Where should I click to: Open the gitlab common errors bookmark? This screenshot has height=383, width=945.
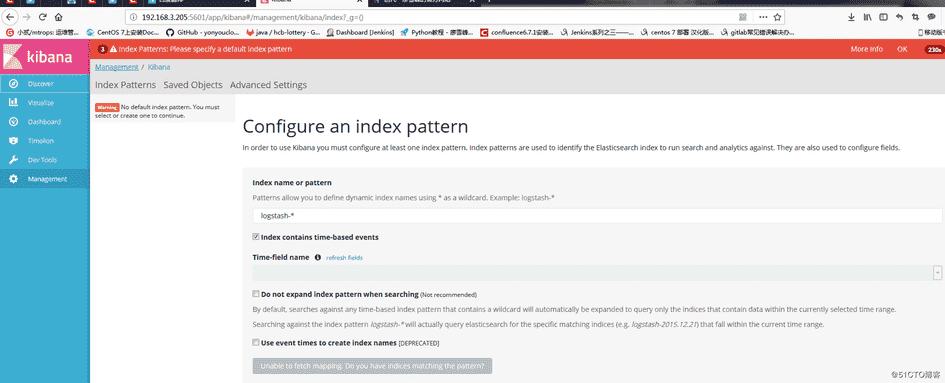coord(758,32)
